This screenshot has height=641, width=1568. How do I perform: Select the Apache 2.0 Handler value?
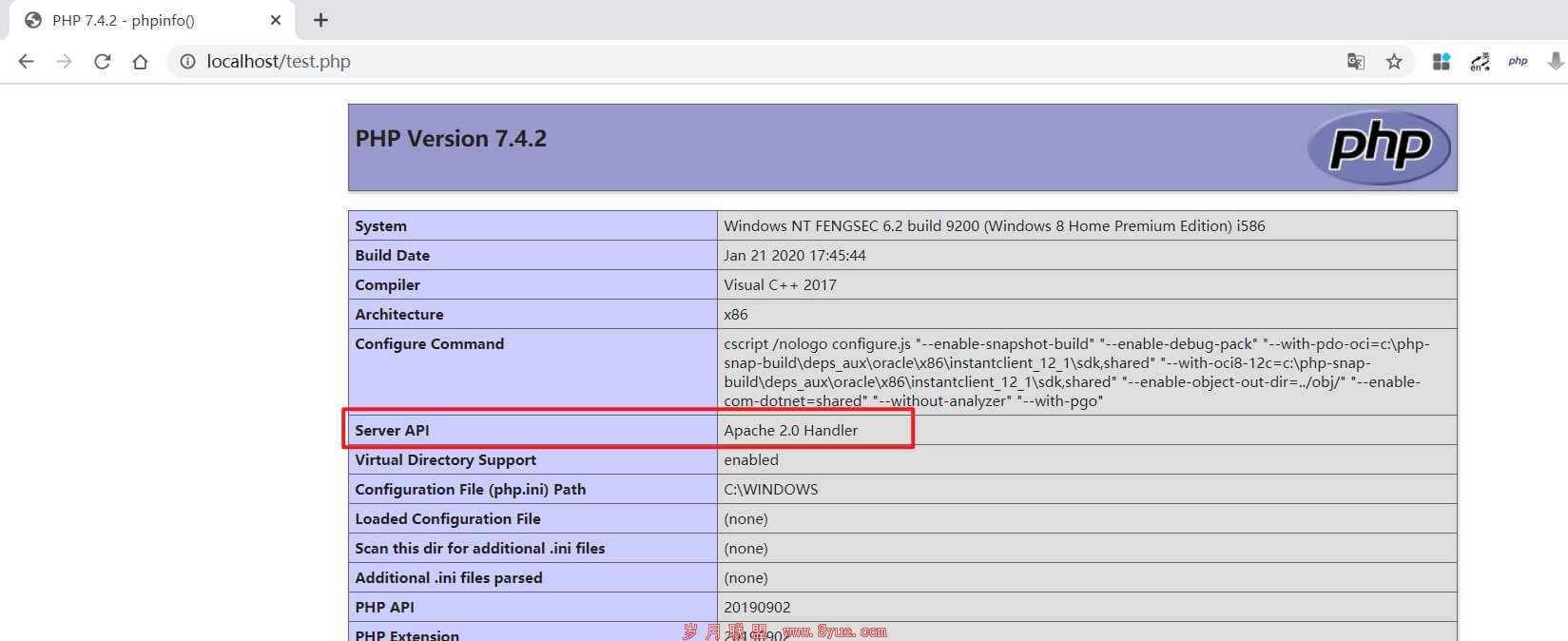[790, 431]
